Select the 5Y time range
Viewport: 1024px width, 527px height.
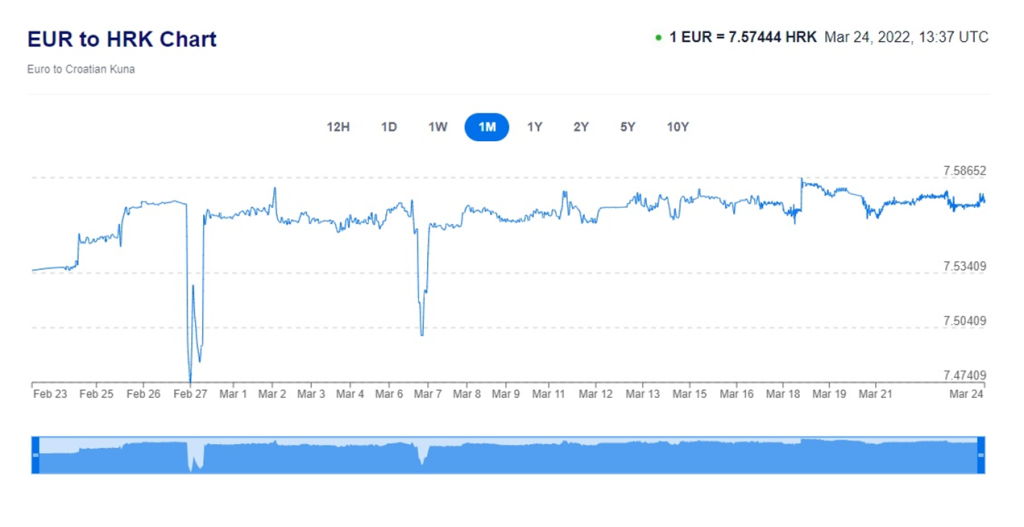coord(627,127)
